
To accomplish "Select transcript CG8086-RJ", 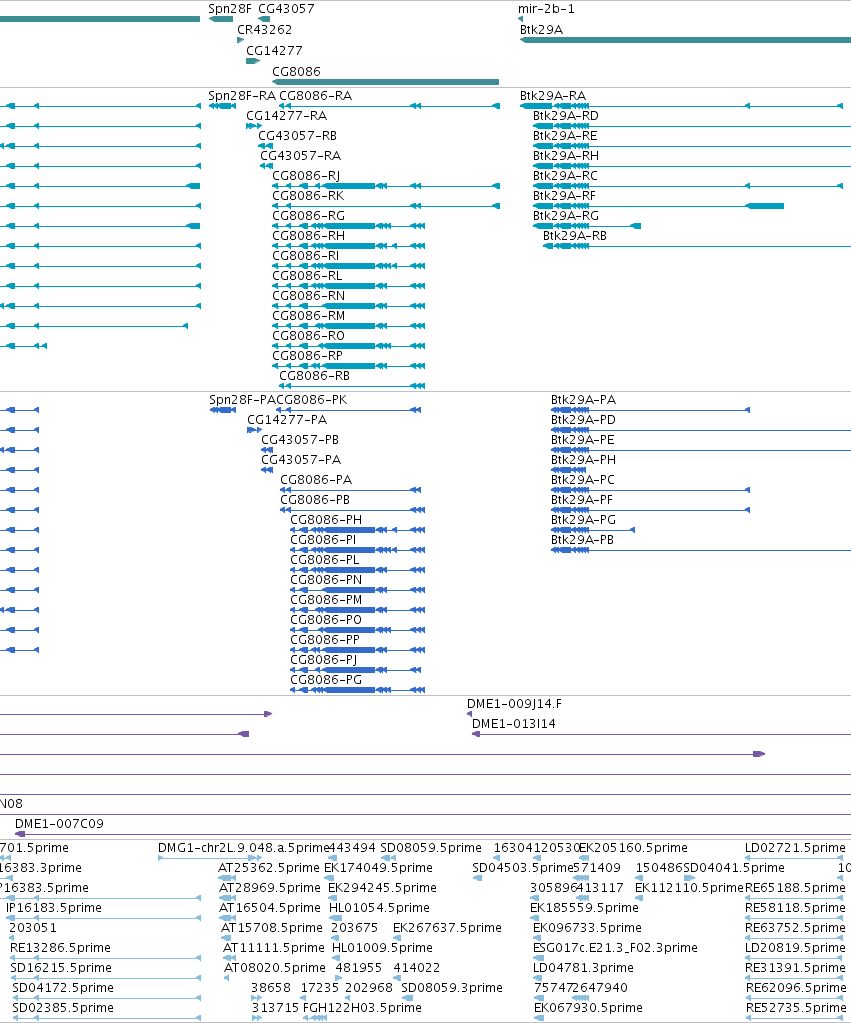I will 306,176.
